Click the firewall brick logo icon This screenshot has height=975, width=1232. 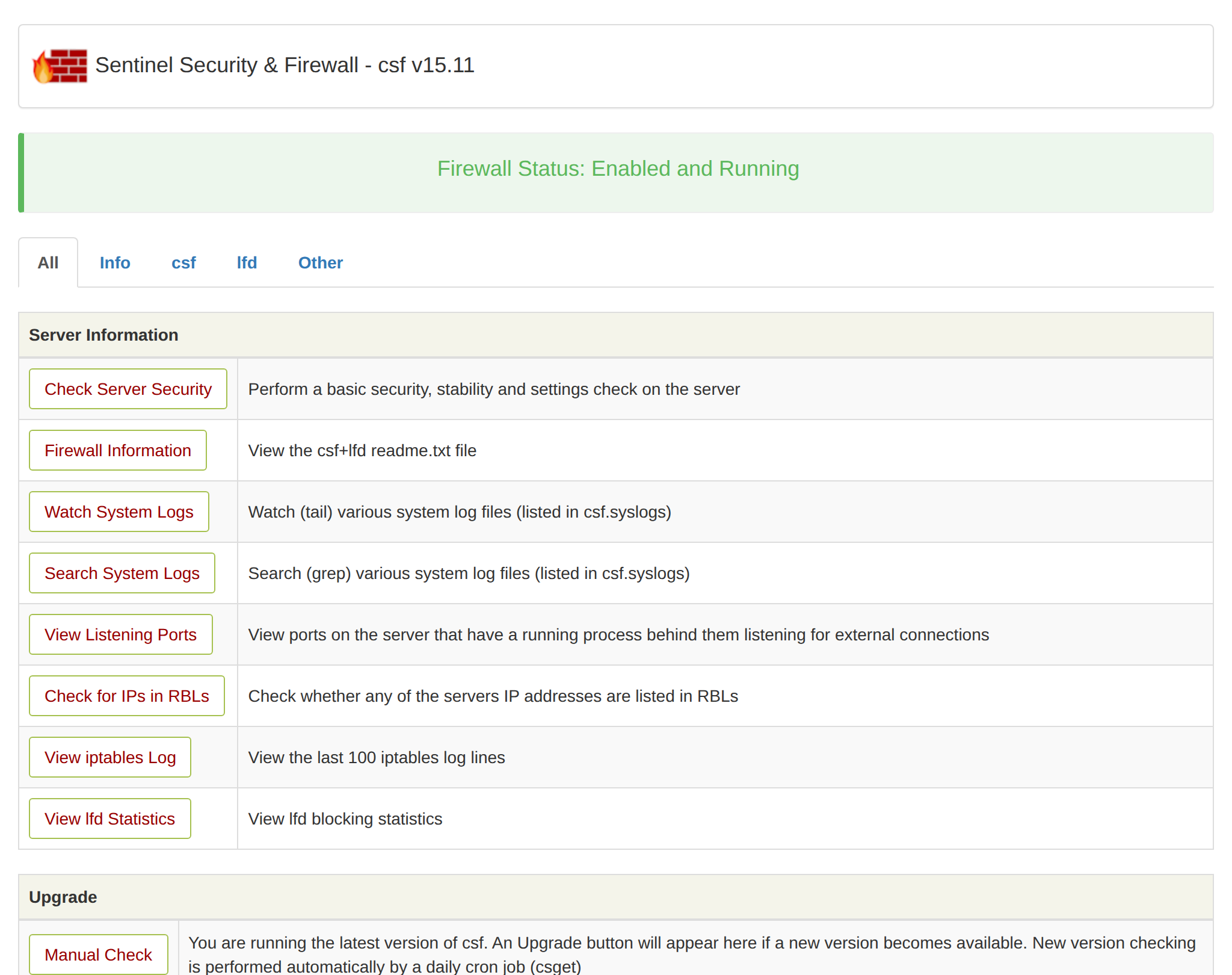60,66
